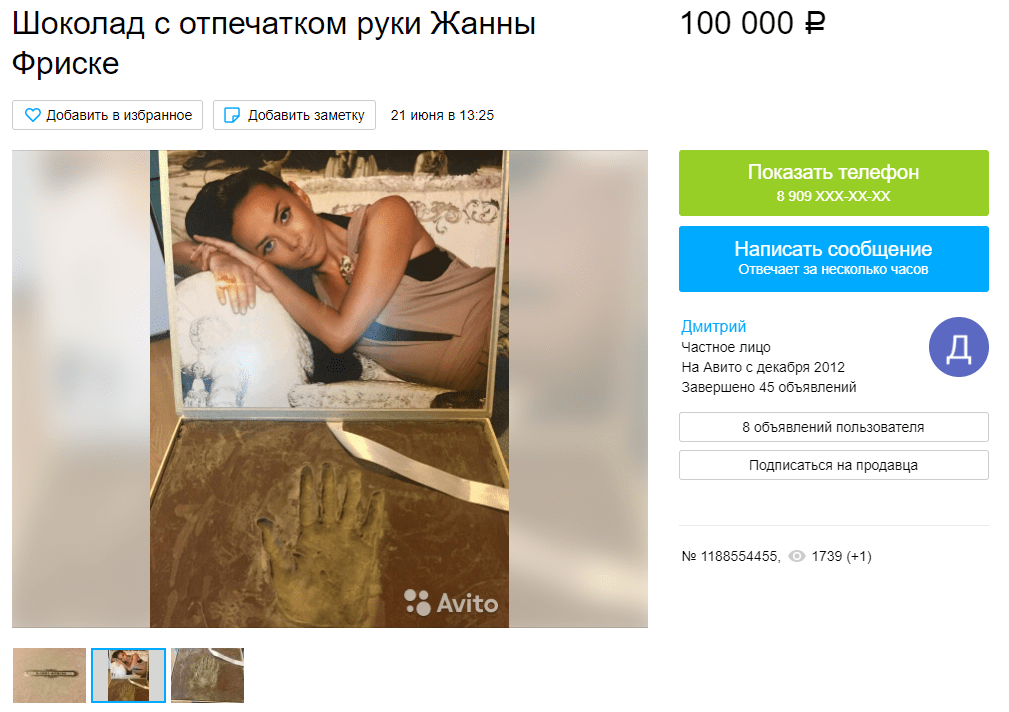Click the eye views counter icon
1009x712 pixels.
tap(797, 556)
